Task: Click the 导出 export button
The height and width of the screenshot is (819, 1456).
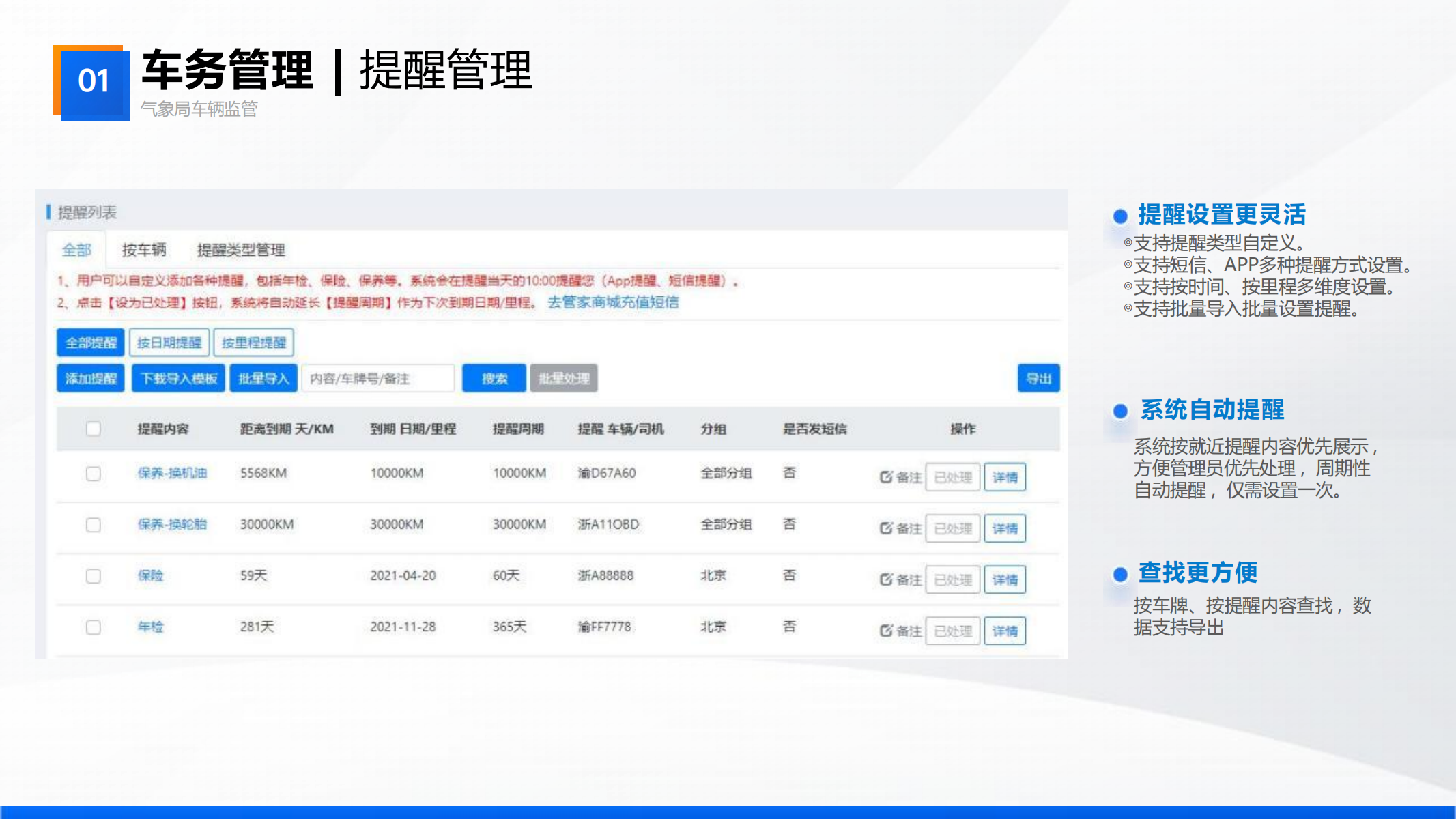Action: 1038,378
